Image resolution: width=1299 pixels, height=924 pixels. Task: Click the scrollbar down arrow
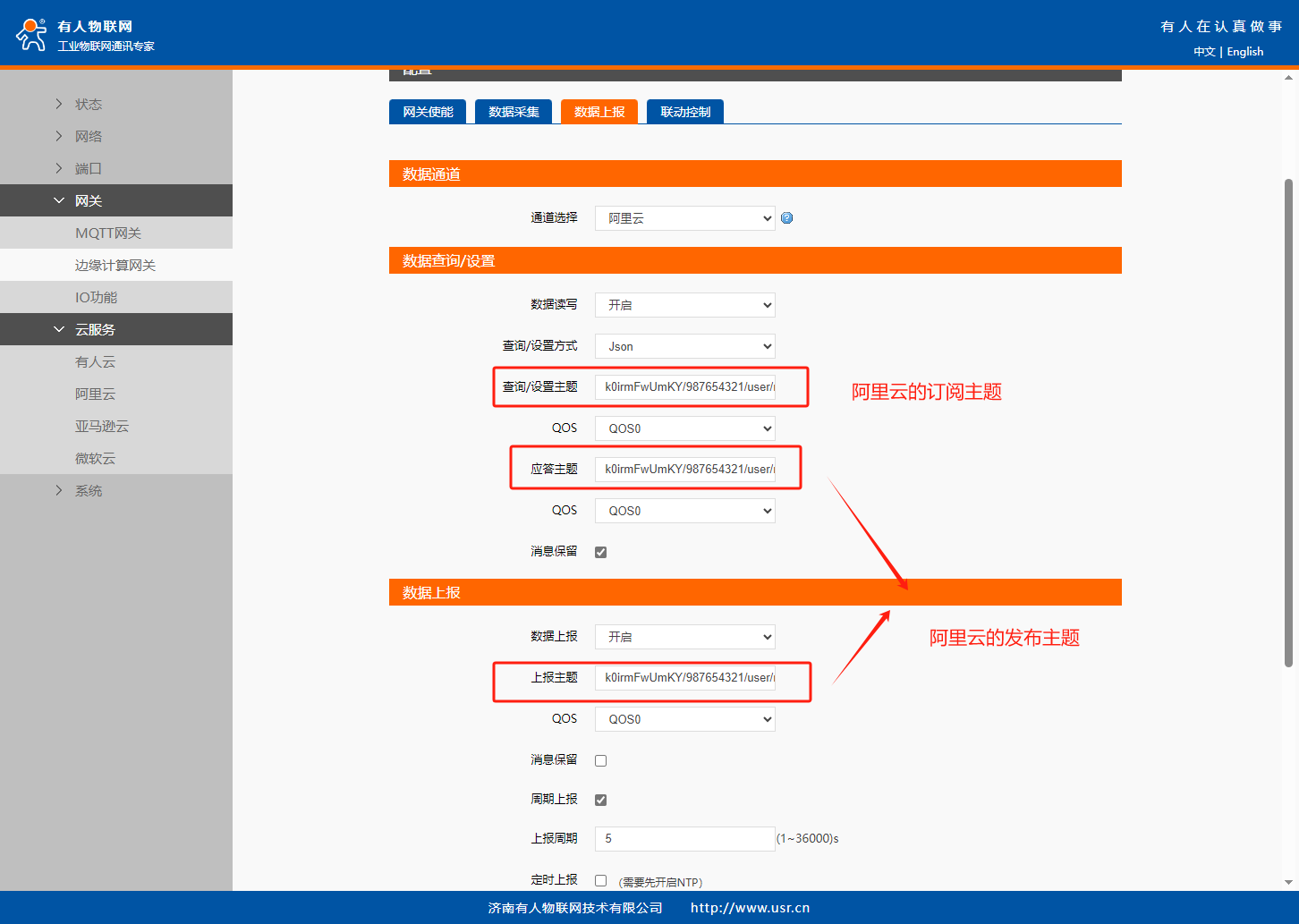point(1288,882)
